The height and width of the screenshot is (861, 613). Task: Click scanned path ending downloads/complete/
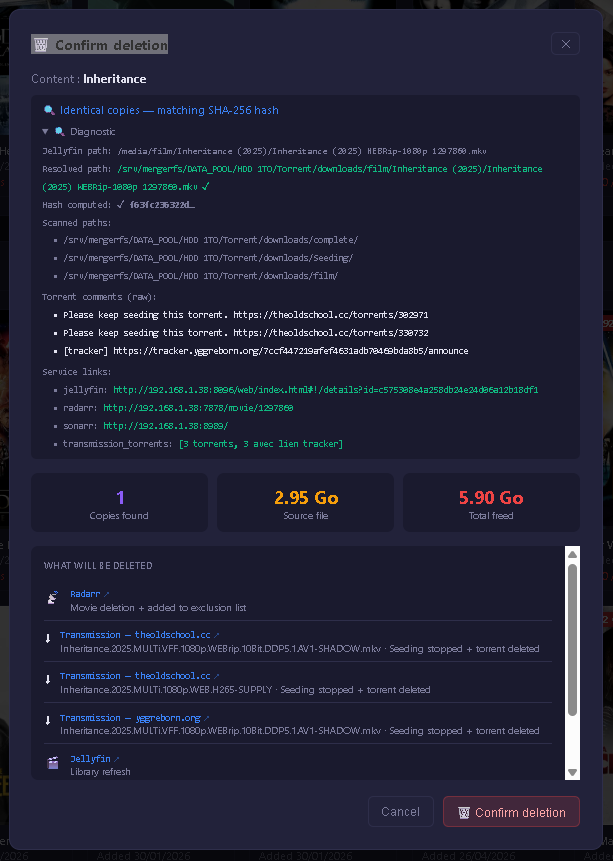pos(210,240)
